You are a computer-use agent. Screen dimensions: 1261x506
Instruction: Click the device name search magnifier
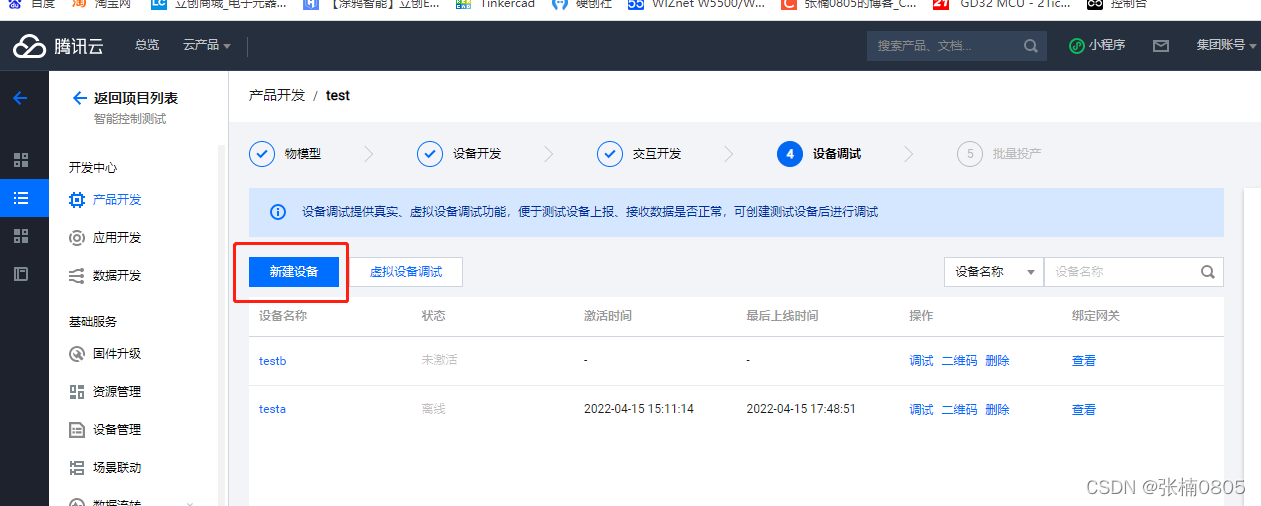tap(1207, 272)
